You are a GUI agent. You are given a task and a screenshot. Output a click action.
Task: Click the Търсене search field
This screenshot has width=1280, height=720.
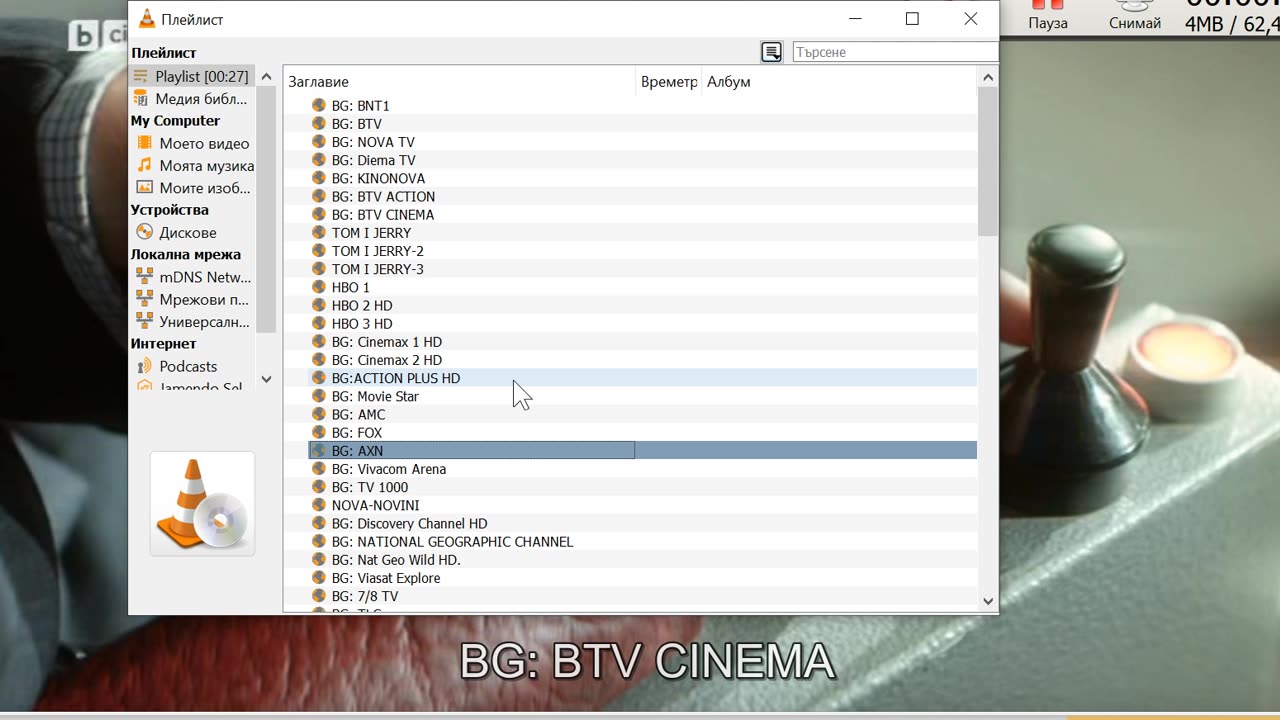pos(895,52)
